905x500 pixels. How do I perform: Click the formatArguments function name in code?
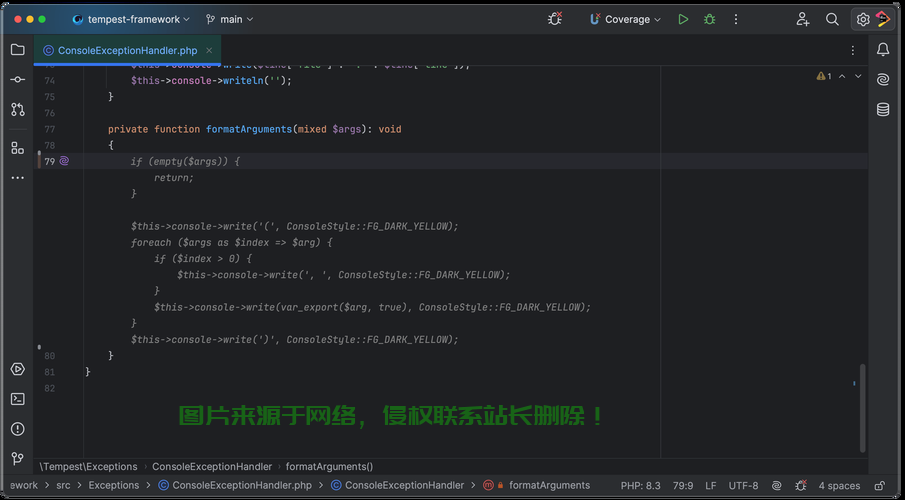point(249,129)
